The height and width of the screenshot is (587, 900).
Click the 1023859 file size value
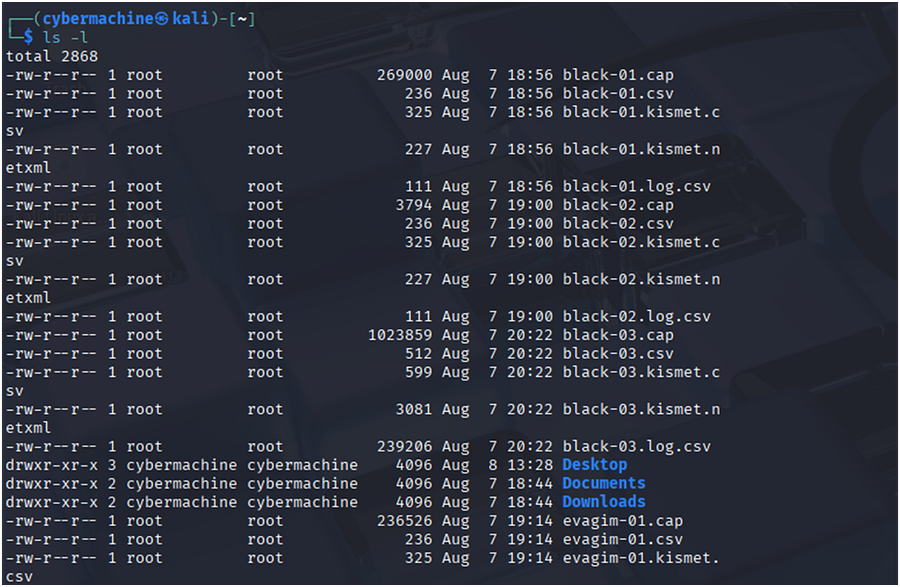pos(399,335)
